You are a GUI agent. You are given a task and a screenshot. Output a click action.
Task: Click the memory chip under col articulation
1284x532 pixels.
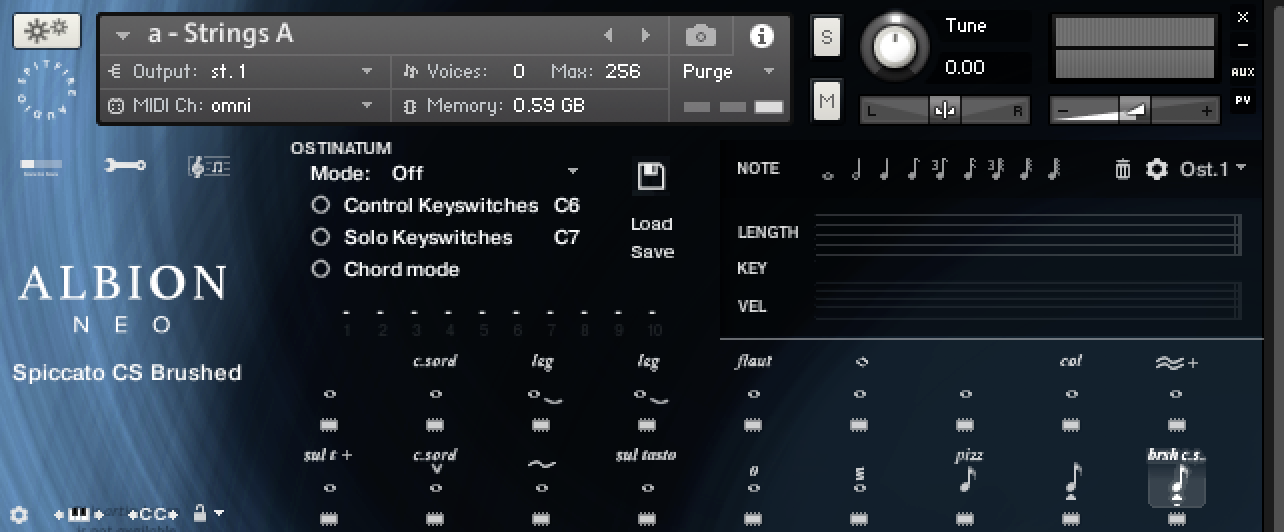[1070, 425]
